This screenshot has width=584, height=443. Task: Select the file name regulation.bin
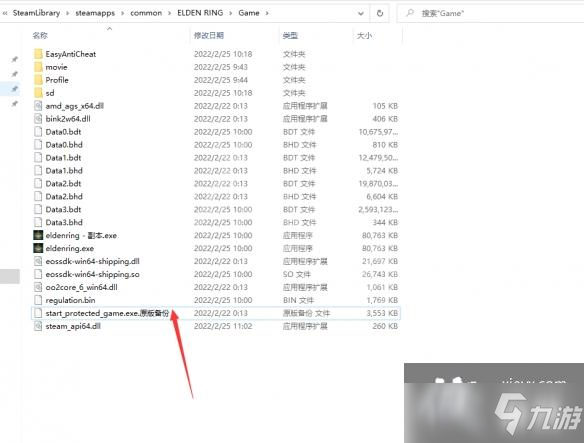(70, 300)
